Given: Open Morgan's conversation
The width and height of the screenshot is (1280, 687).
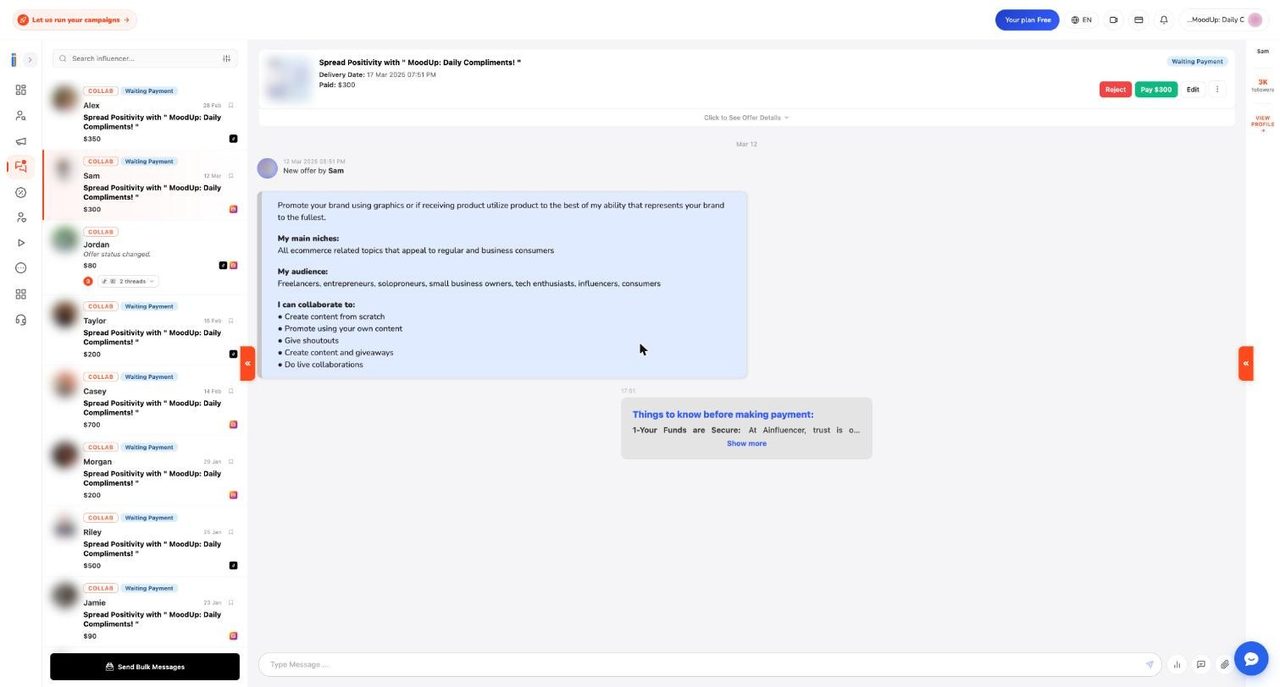Looking at the screenshot, I should [x=145, y=471].
